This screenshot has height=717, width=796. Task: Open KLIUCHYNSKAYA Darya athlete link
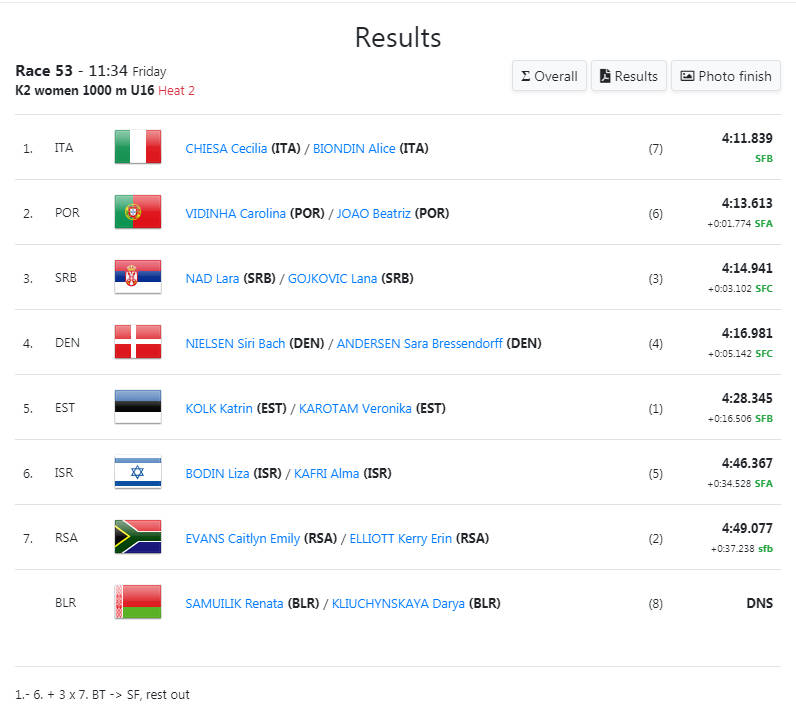click(x=398, y=604)
